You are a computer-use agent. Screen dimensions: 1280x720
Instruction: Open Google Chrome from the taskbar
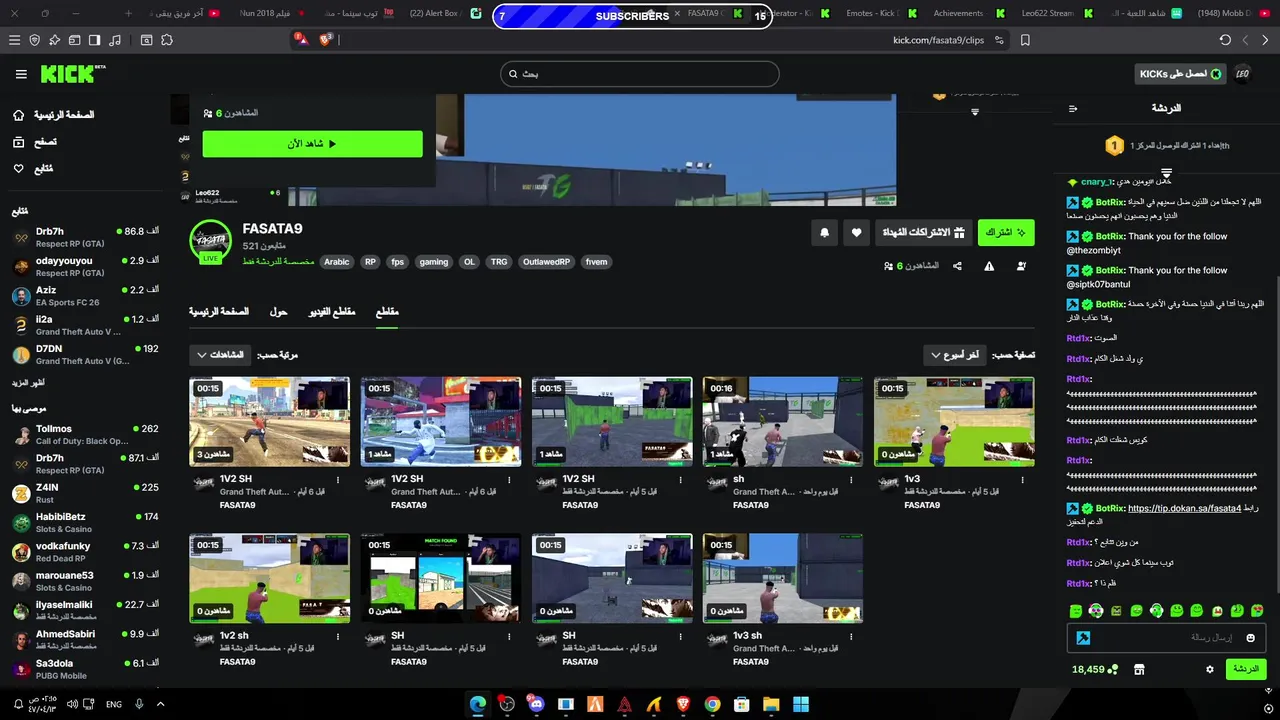click(712, 704)
